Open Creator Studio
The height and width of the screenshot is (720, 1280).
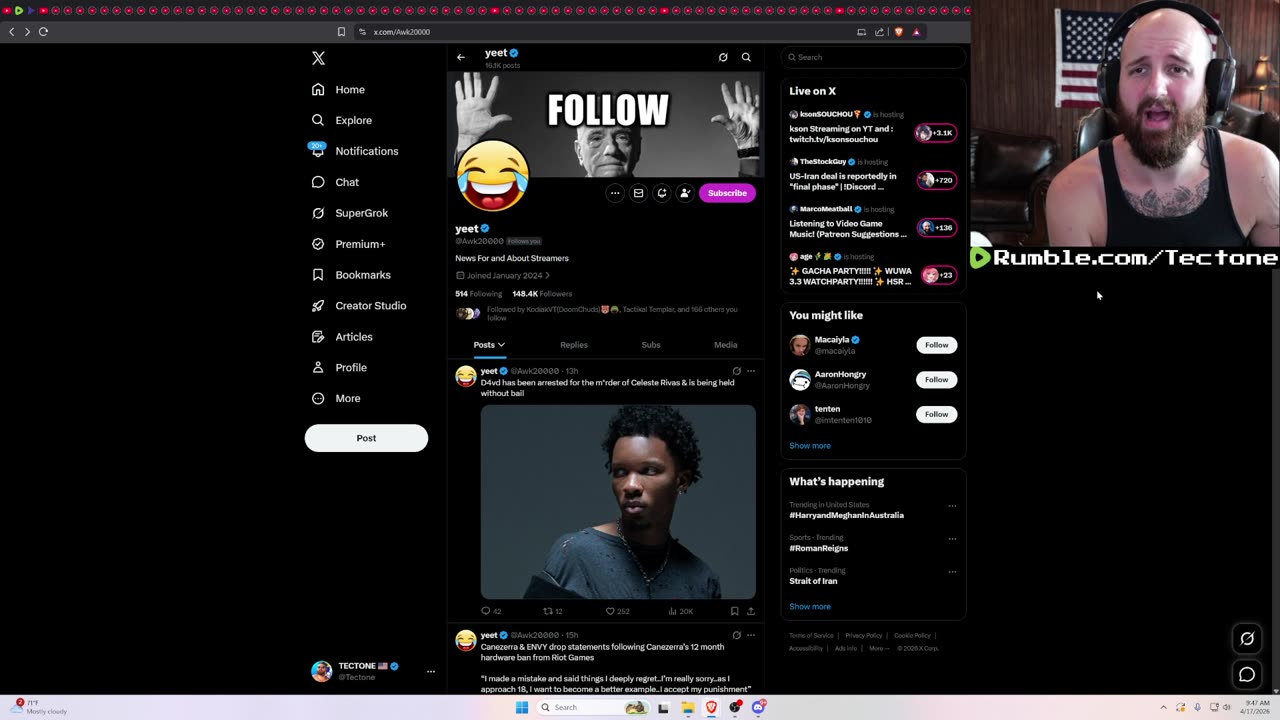pos(359,306)
